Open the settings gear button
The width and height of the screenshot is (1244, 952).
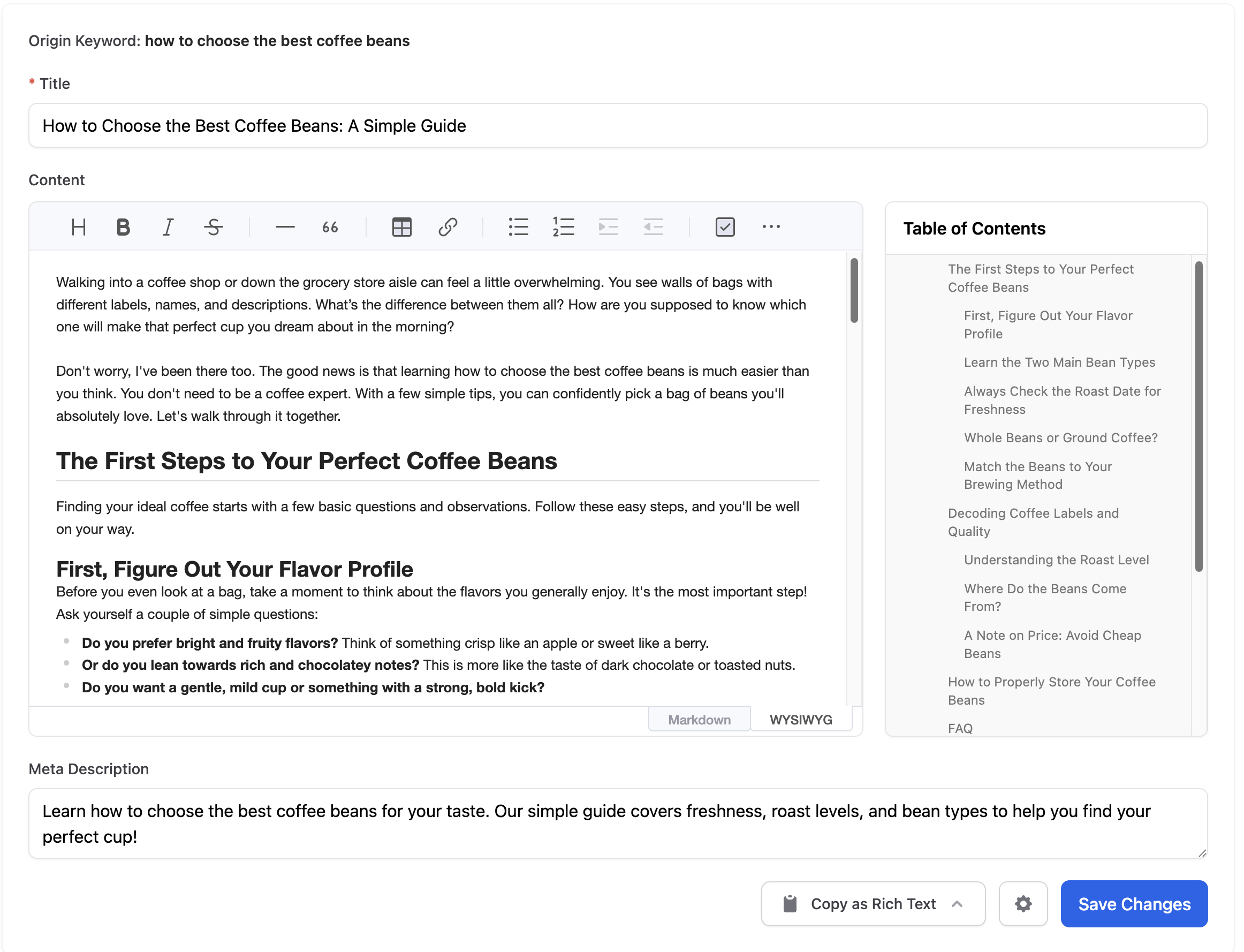[1022, 904]
